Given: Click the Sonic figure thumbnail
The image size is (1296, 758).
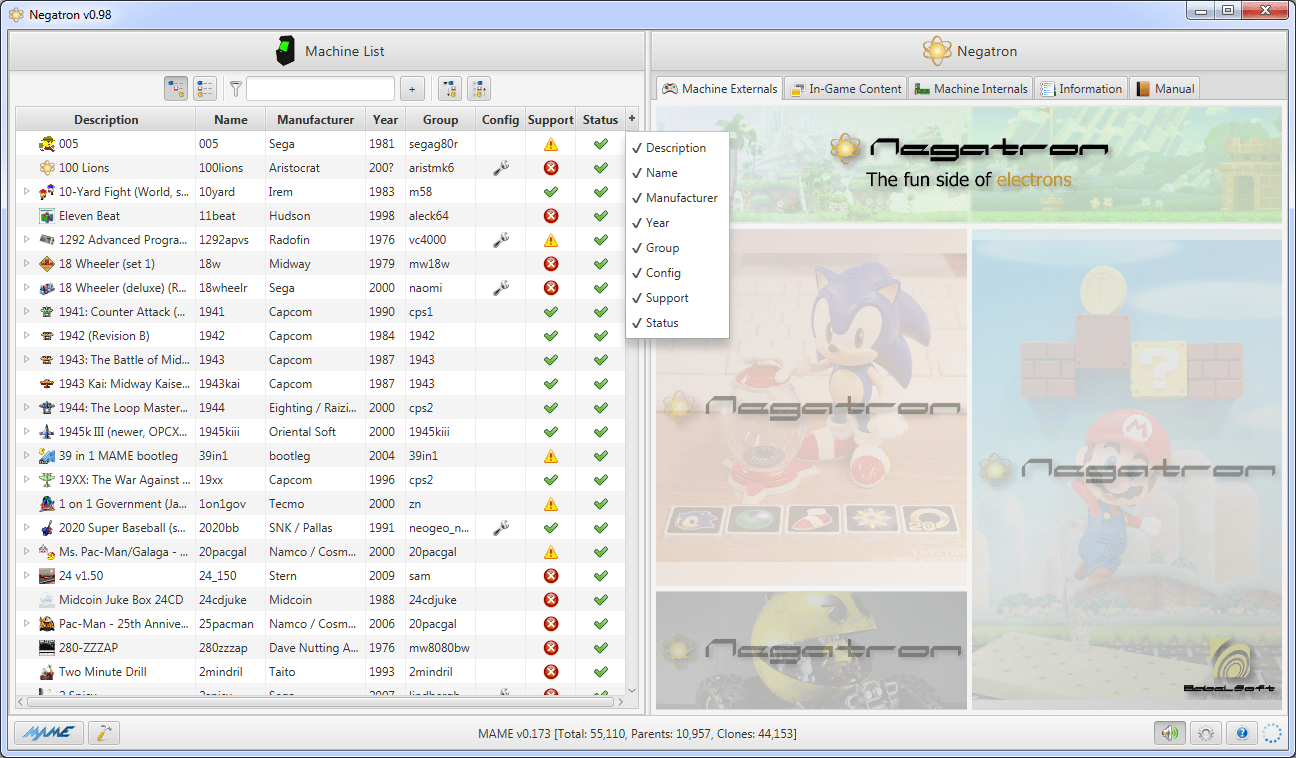Looking at the screenshot, I should point(811,408).
